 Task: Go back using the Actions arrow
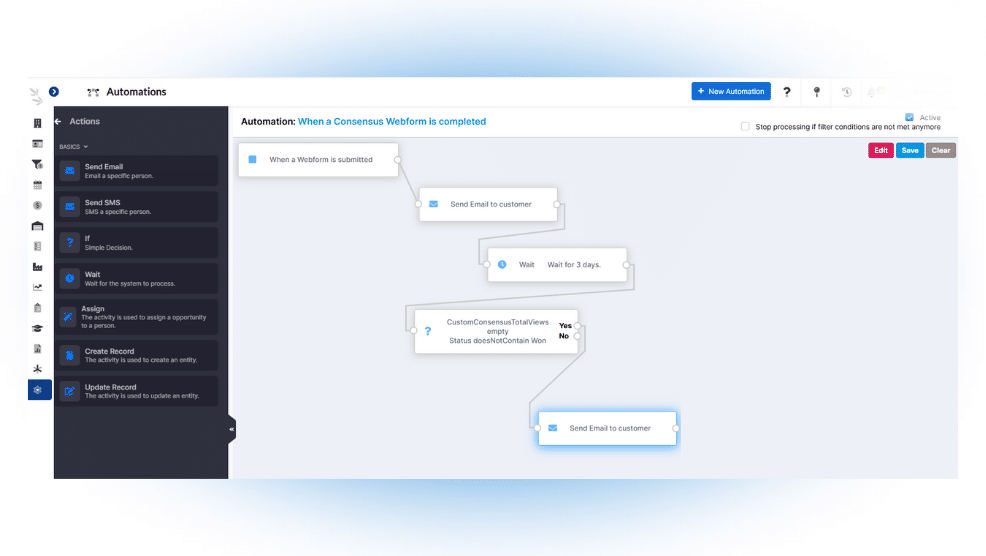click(58, 121)
